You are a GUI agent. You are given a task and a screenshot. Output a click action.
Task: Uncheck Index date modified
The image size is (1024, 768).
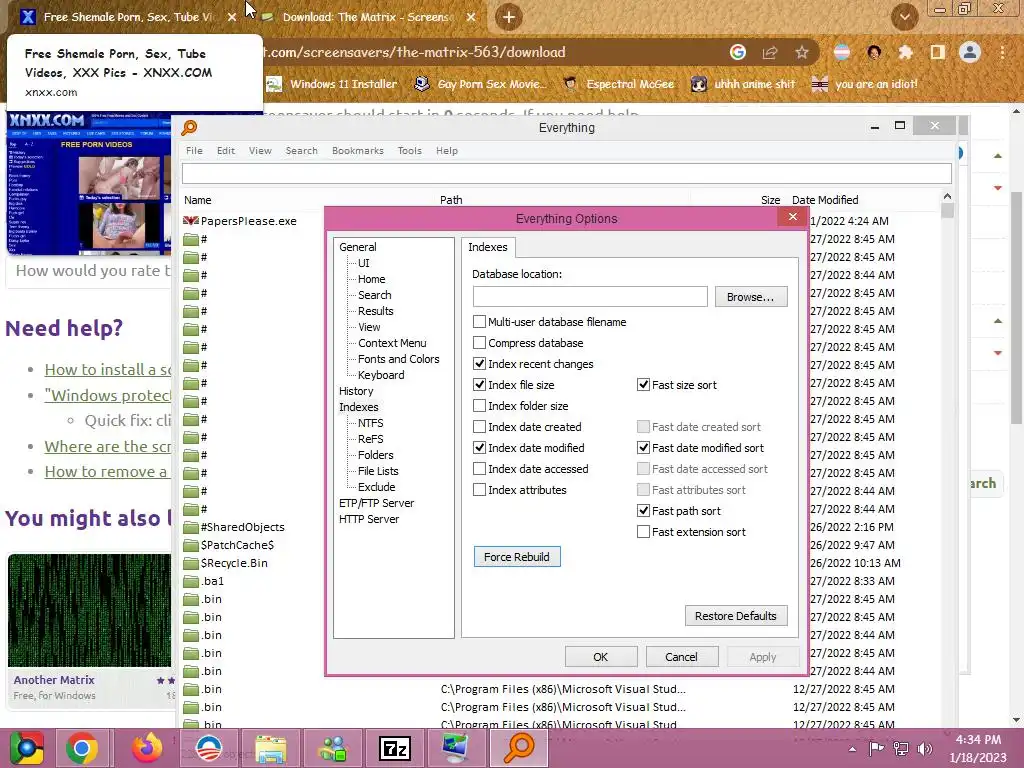tap(479, 447)
